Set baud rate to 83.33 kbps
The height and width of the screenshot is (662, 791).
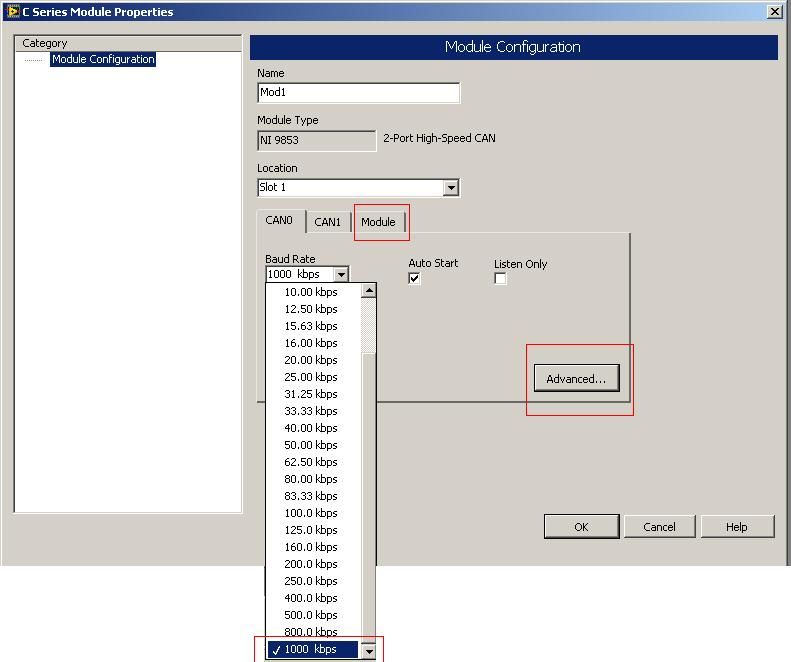point(313,496)
